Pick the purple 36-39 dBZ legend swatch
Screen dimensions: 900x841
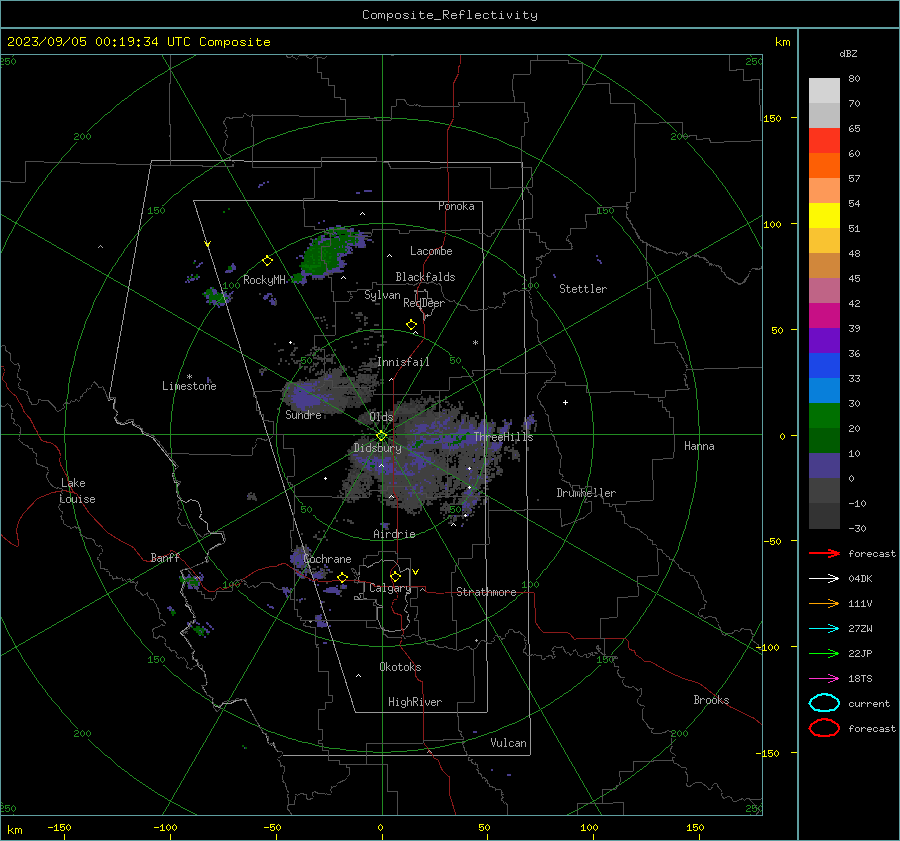(824, 340)
